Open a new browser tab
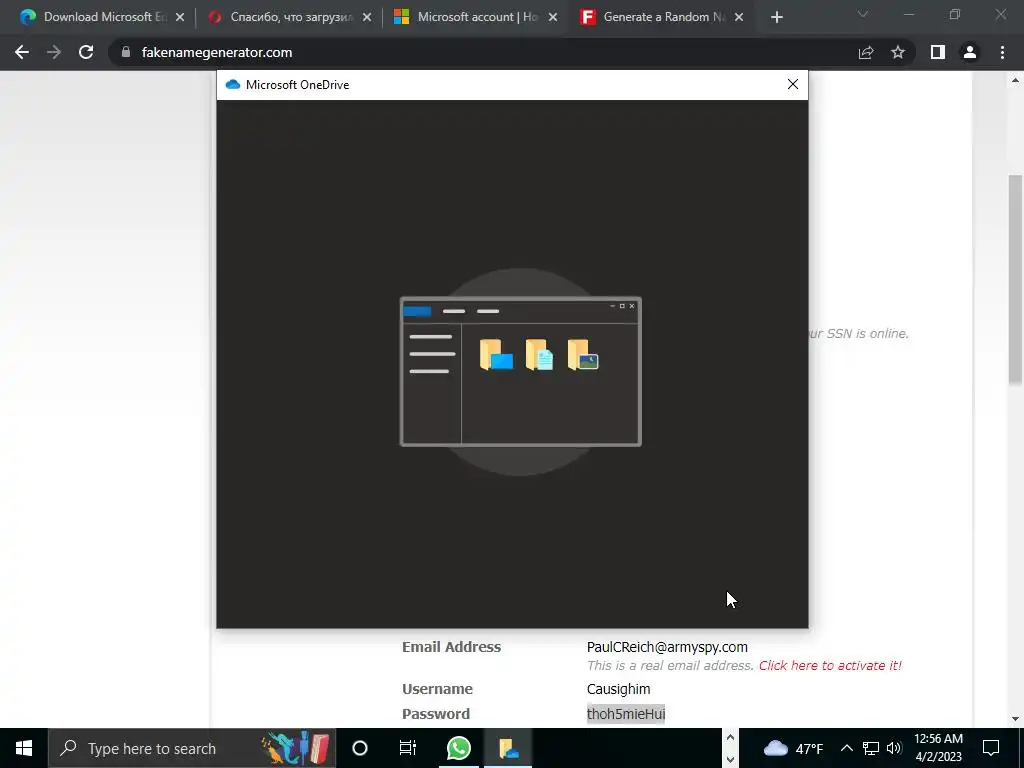The image size is (1024, 768). 776,17
